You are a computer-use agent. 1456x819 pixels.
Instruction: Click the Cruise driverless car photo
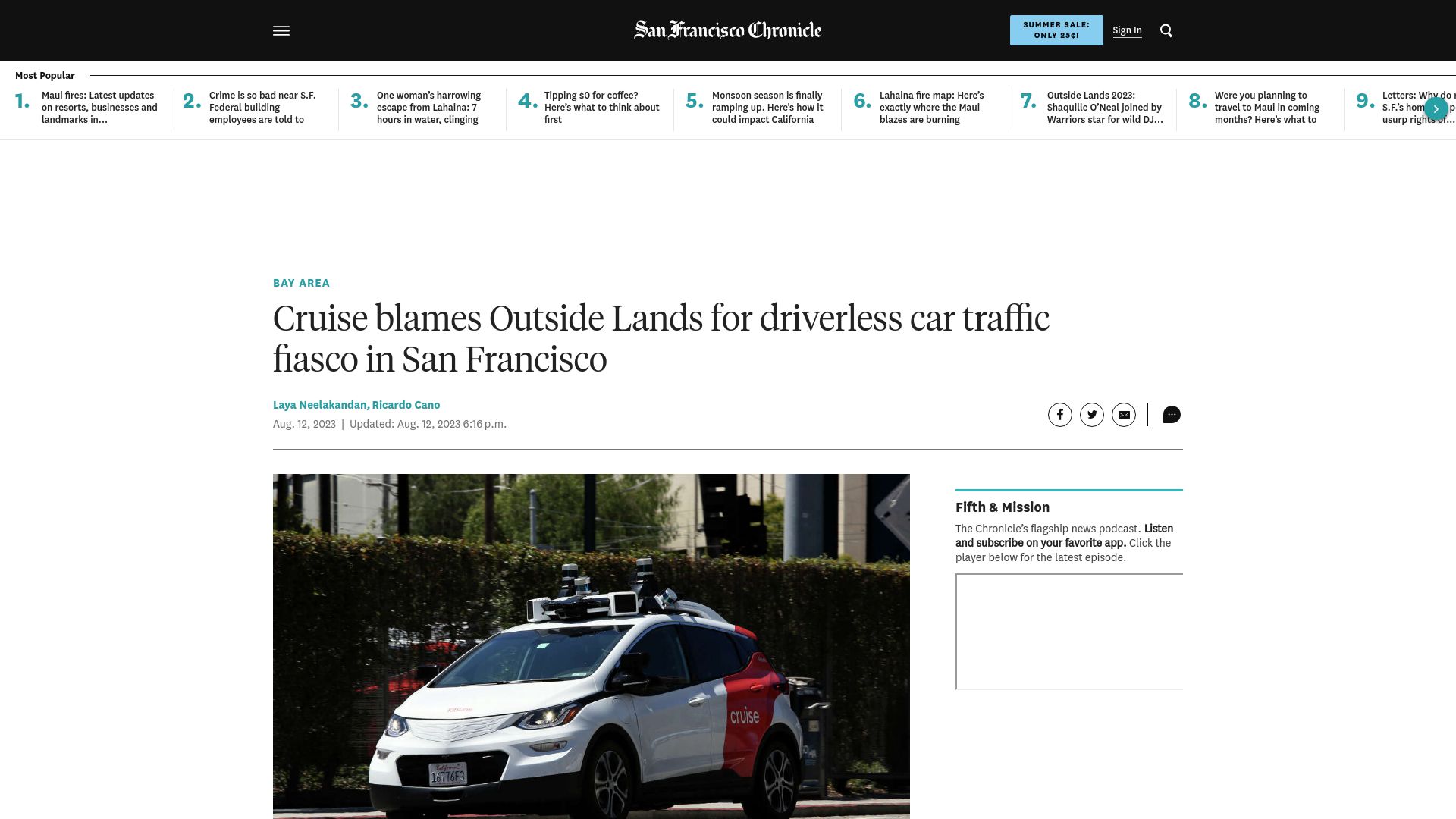tap(591, 646)
